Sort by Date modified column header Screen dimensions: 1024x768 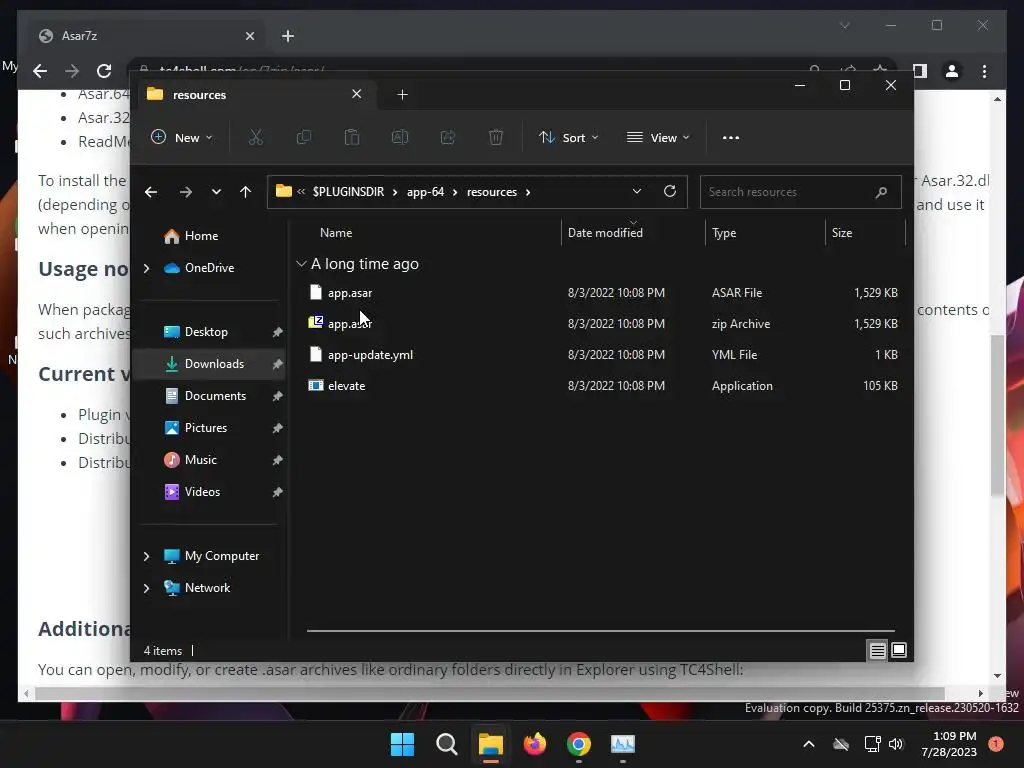[605, 232]
